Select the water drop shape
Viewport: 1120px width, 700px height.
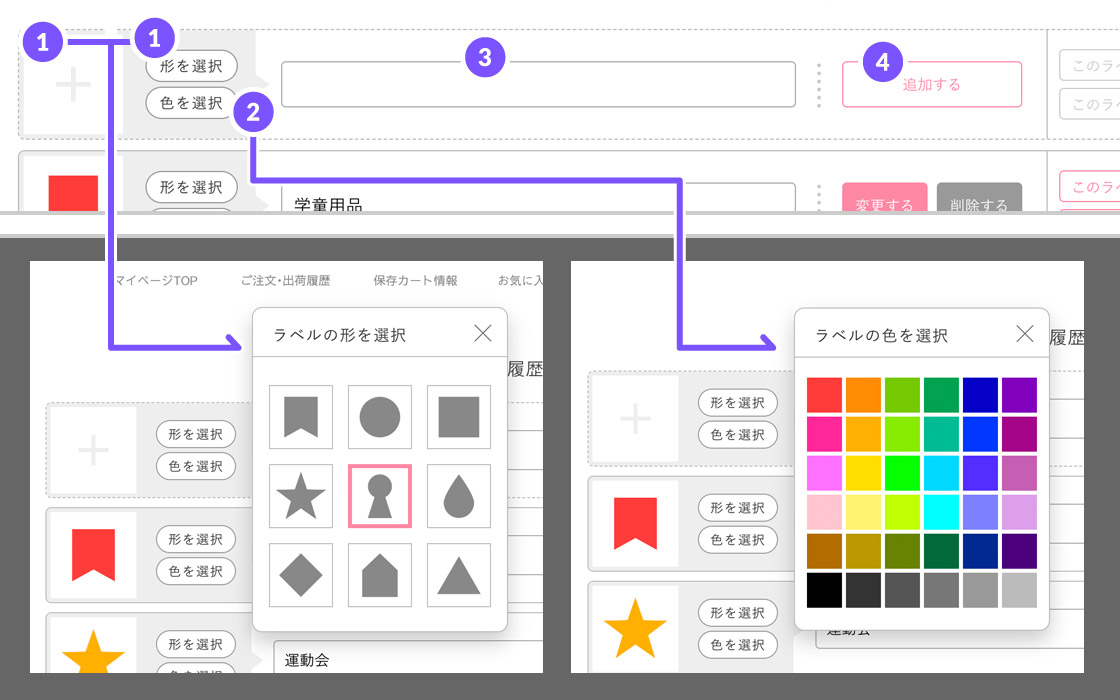pyautogui.click(x=459, y=497)
